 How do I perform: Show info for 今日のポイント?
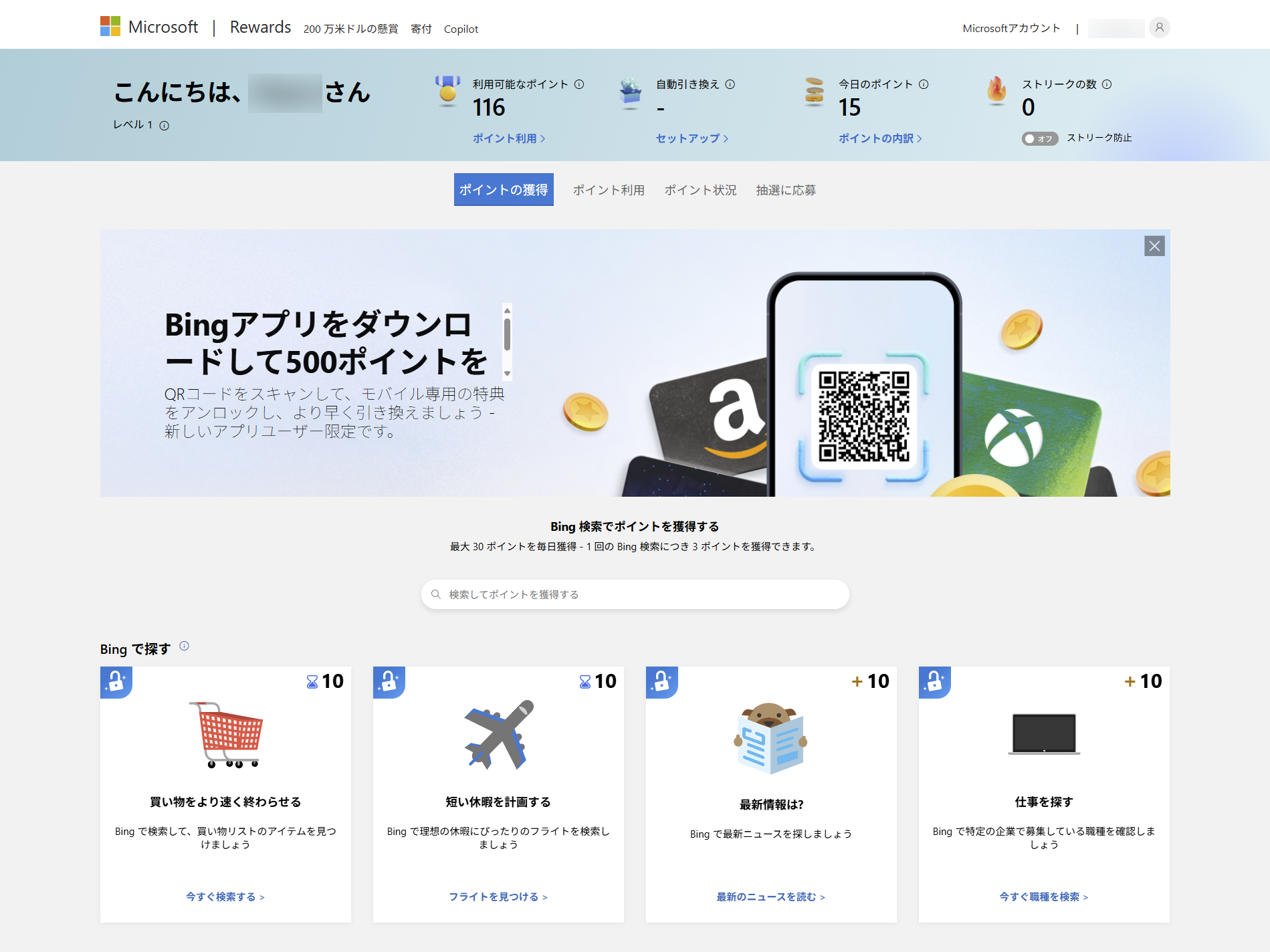coord(924,84)
